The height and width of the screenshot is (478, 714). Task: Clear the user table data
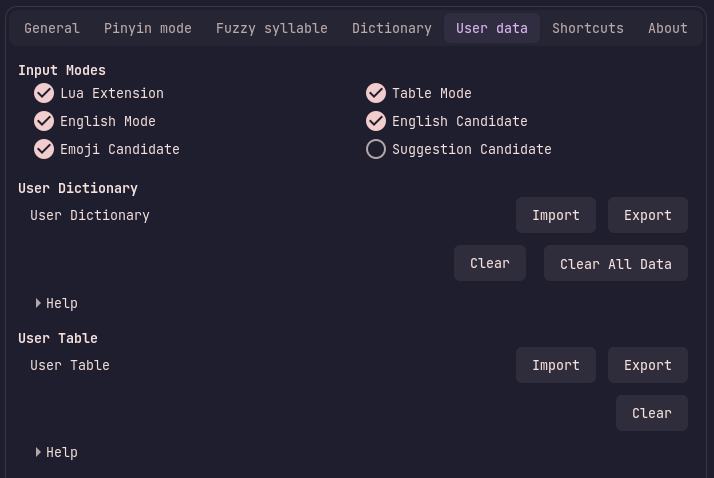(652, 413)
